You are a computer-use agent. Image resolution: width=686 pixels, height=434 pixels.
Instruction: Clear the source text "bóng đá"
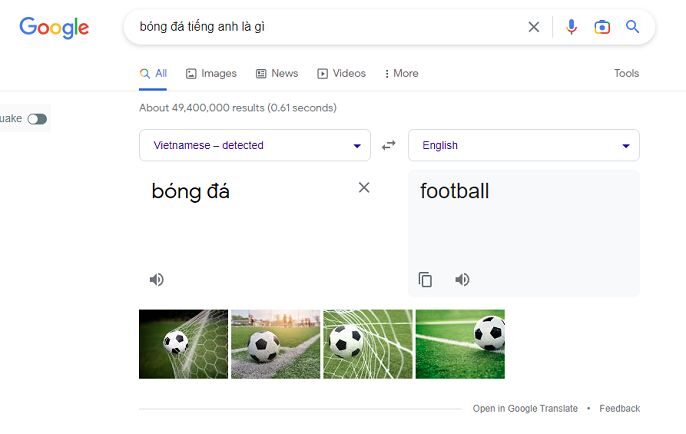(364, 188)
